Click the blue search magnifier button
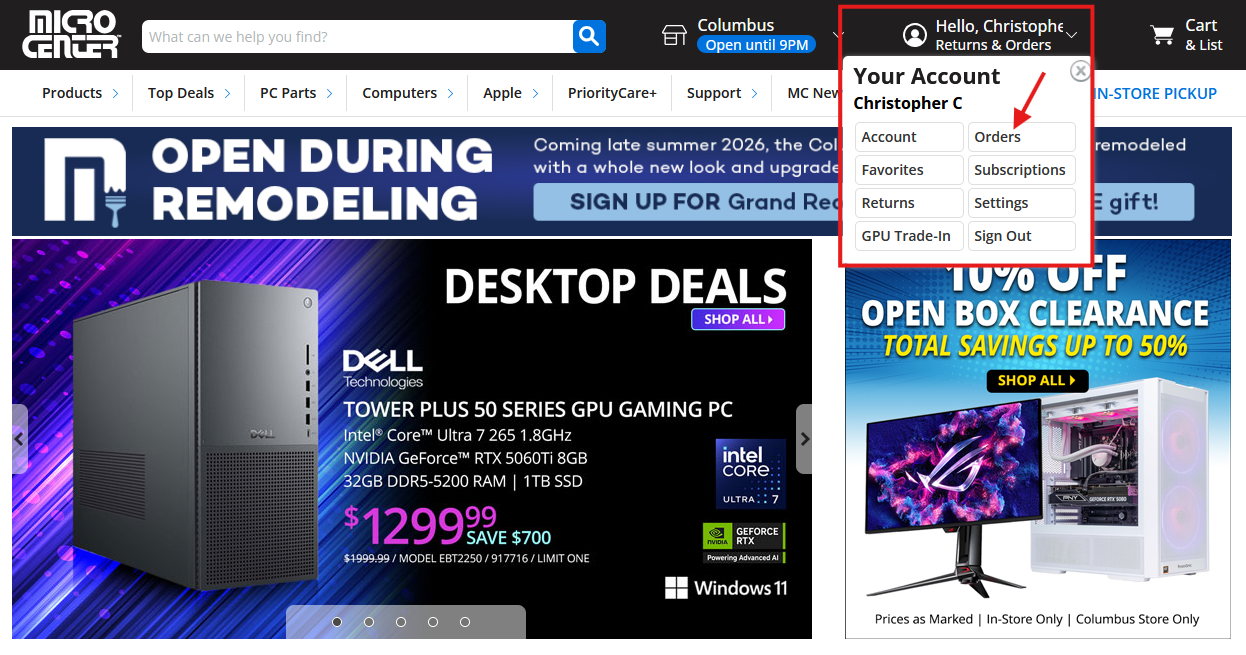1246x655 pixels. click(x=589, y=37)
